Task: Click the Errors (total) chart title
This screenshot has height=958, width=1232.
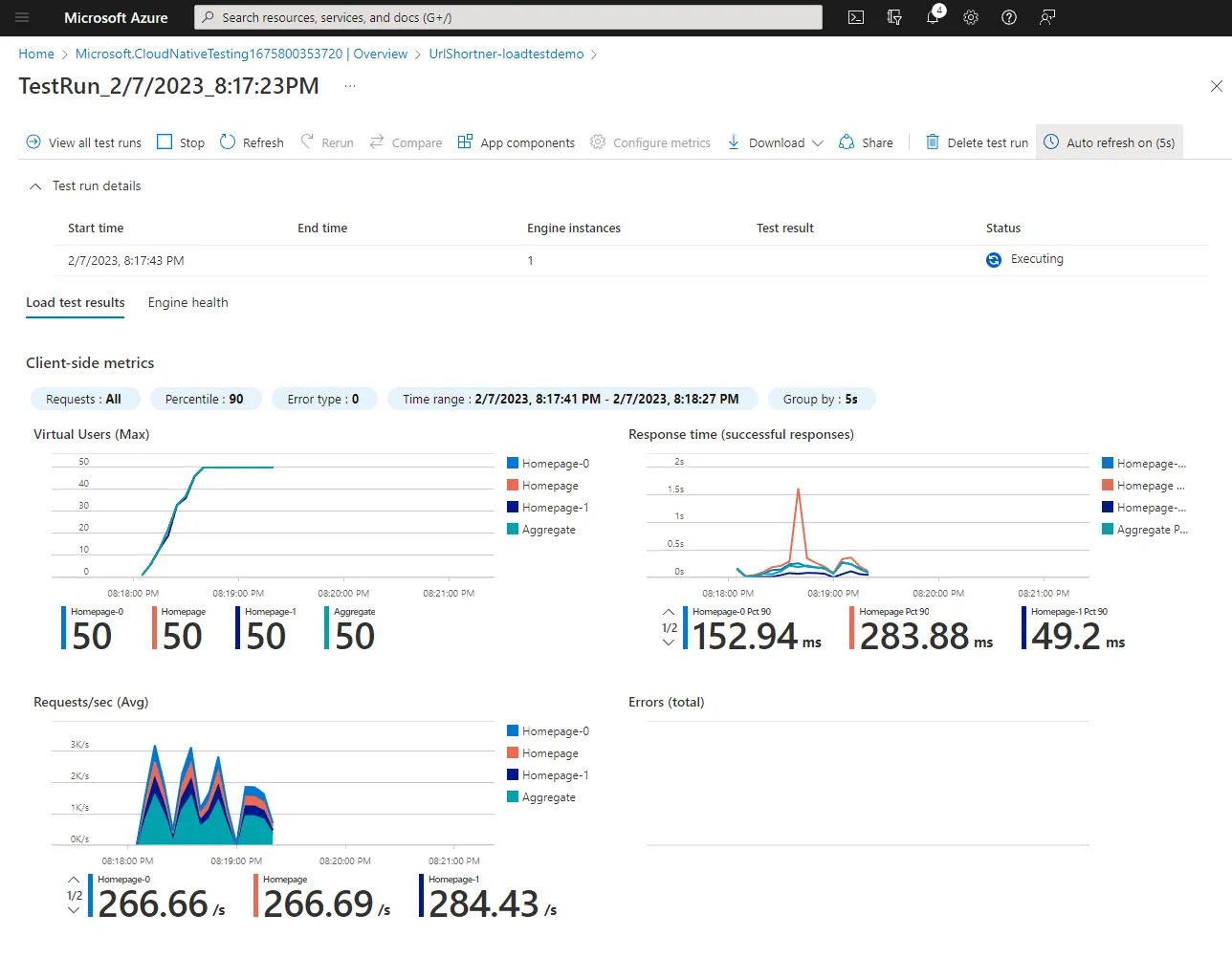Action: (667, 702)
